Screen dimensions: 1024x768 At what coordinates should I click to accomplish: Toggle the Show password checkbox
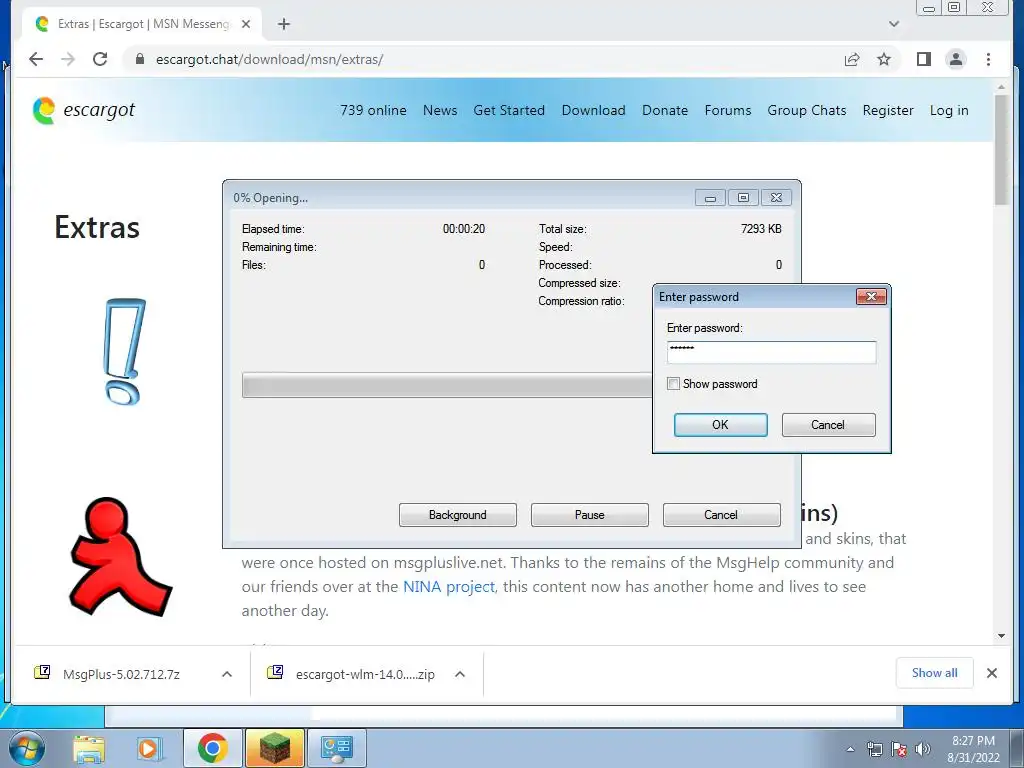[x=673, y=384]
